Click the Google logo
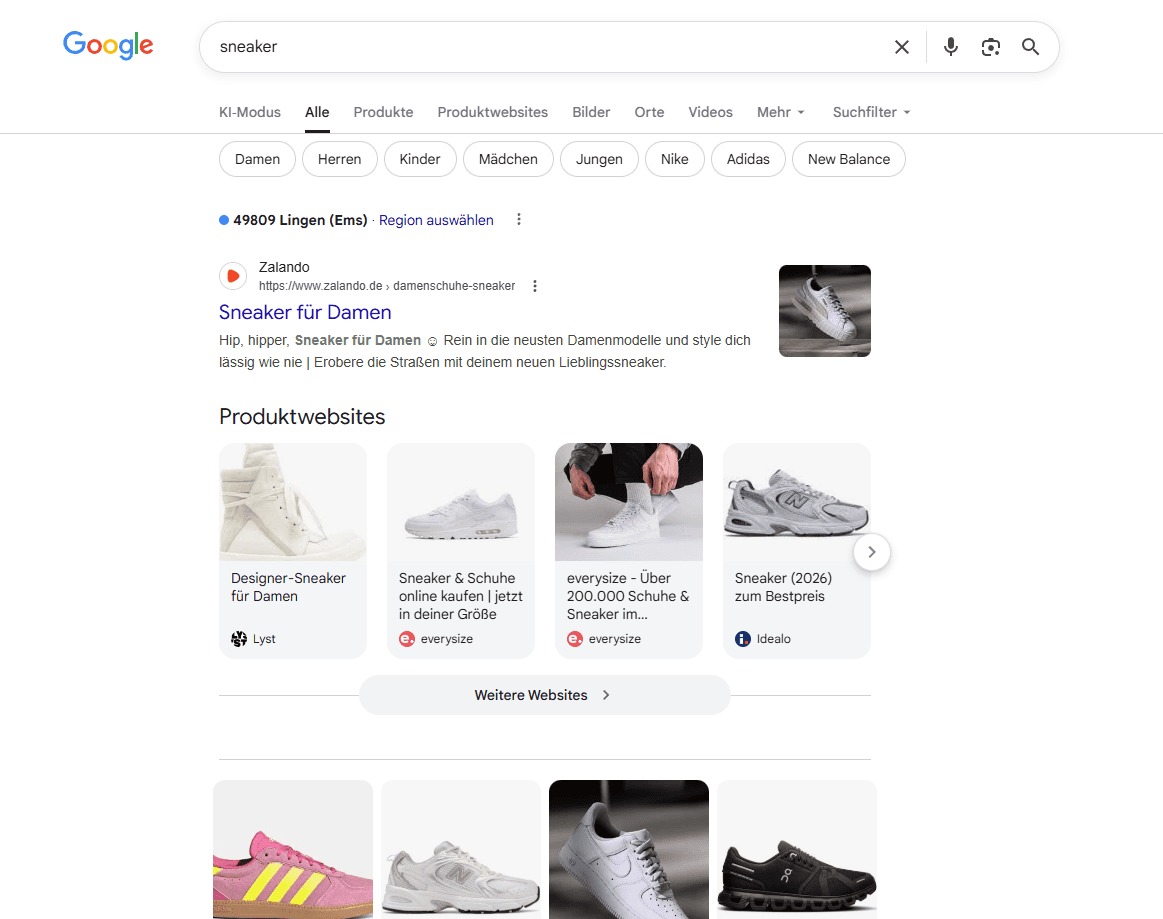The image size is (1163, 919). [108, 45]
